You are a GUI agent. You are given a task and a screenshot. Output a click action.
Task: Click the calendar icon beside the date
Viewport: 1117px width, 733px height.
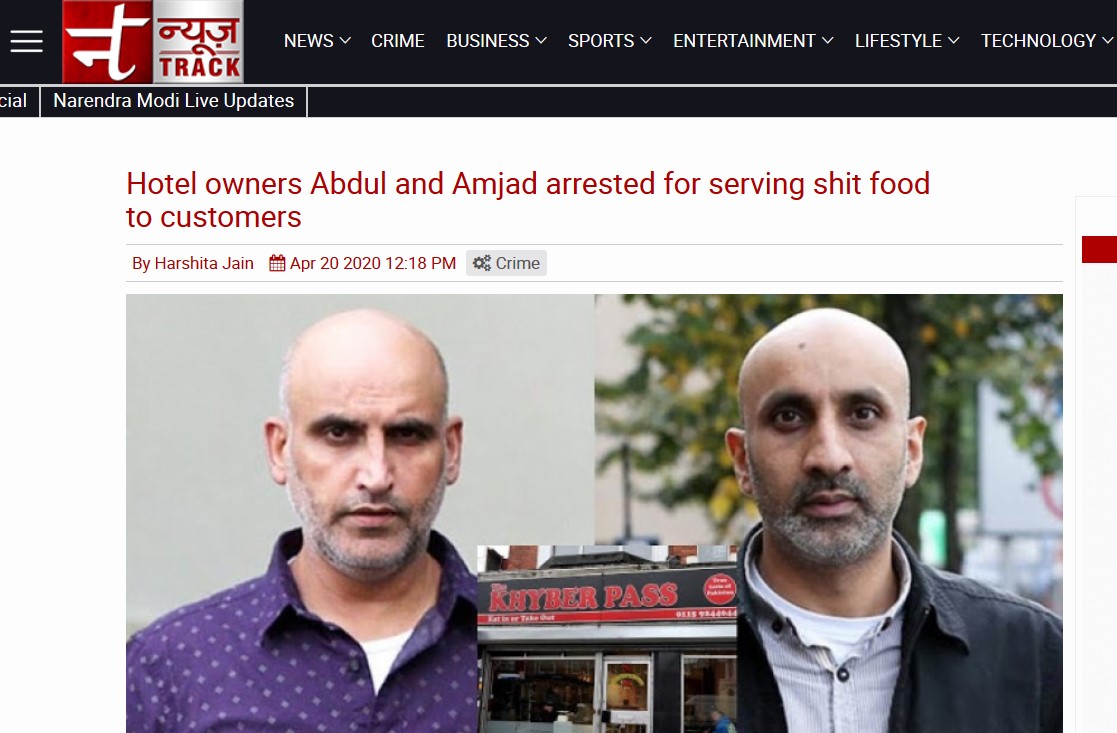[x=277, y=263]
